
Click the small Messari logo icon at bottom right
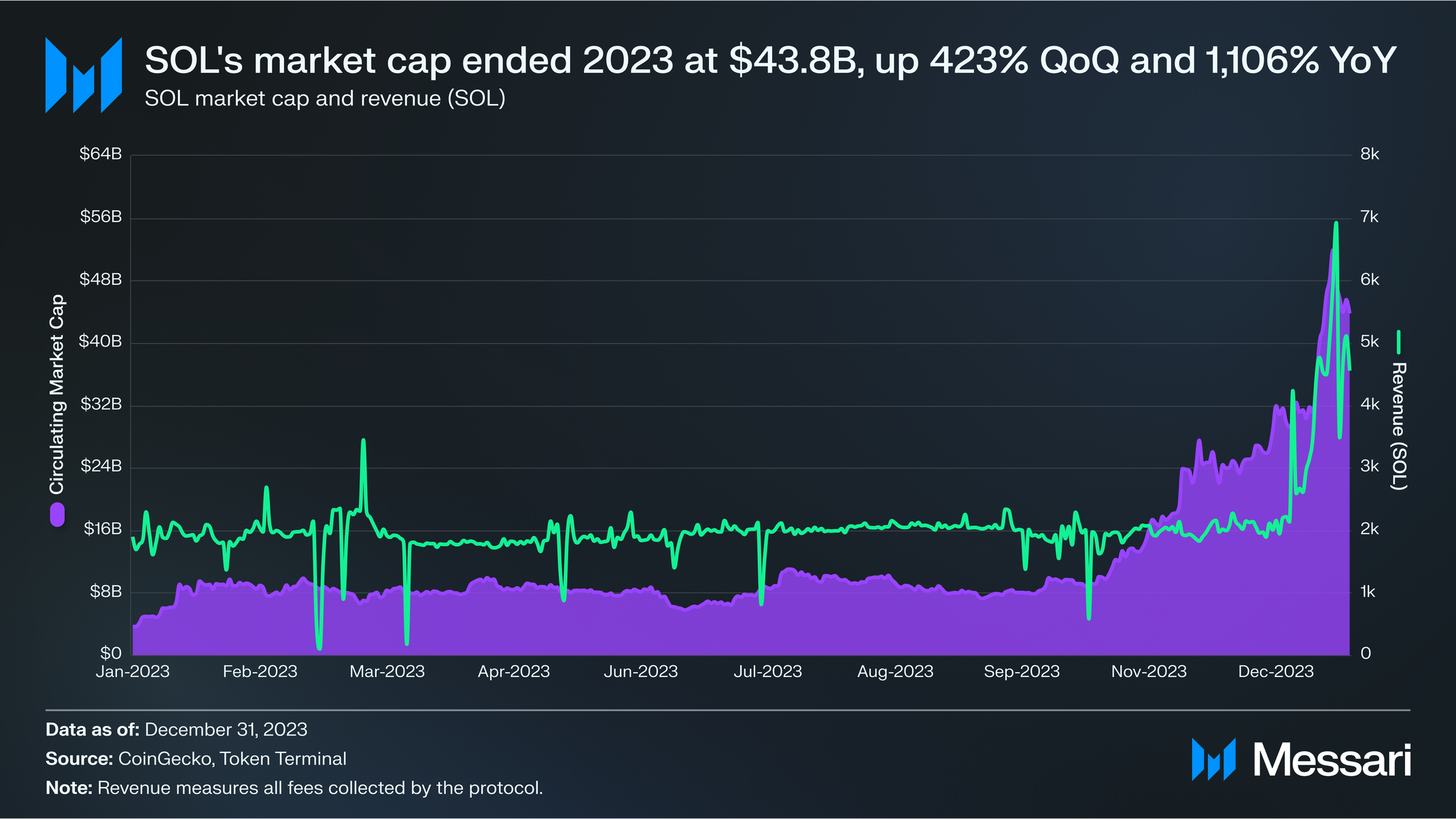(1213, 759)
